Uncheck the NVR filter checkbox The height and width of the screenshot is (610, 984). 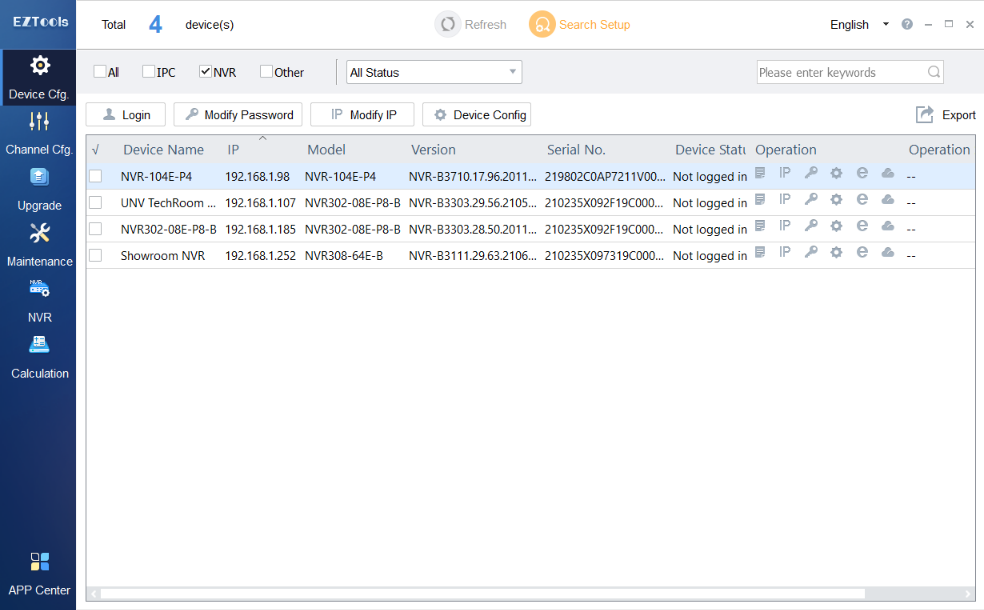click(x=206, y=72)
